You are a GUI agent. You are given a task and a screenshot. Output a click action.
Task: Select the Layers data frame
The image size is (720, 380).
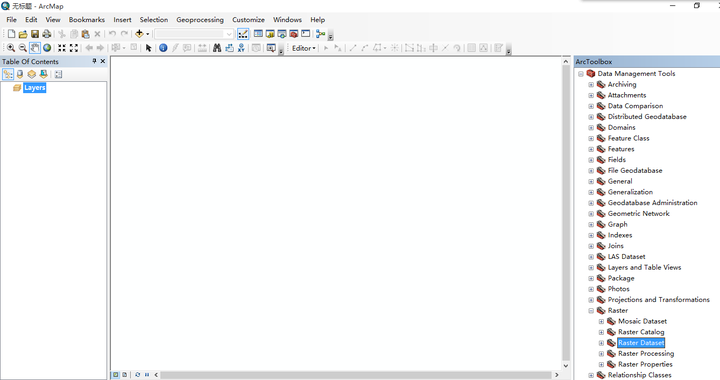(x=34, y=88)
